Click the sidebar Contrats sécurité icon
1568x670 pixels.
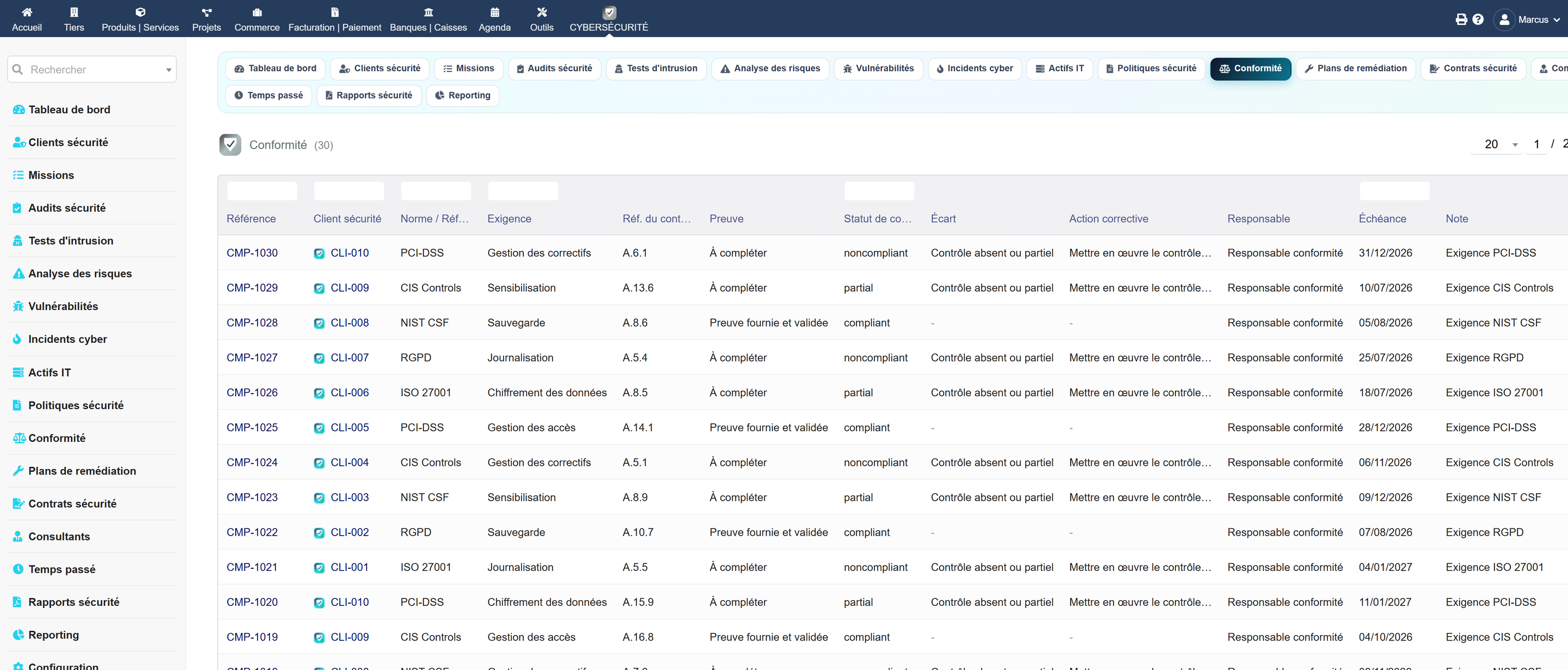point(19,504)
